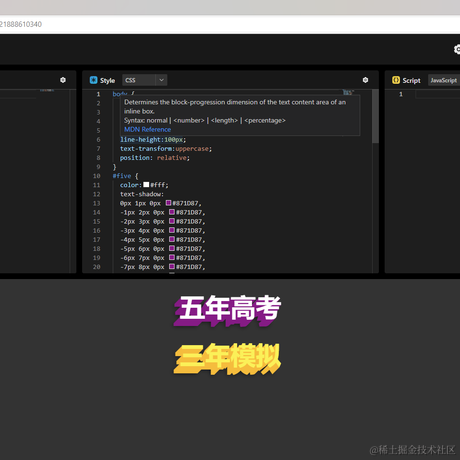The image size is (460, 460).
Task: Click the white #fff color swatch
Action: 146,184
